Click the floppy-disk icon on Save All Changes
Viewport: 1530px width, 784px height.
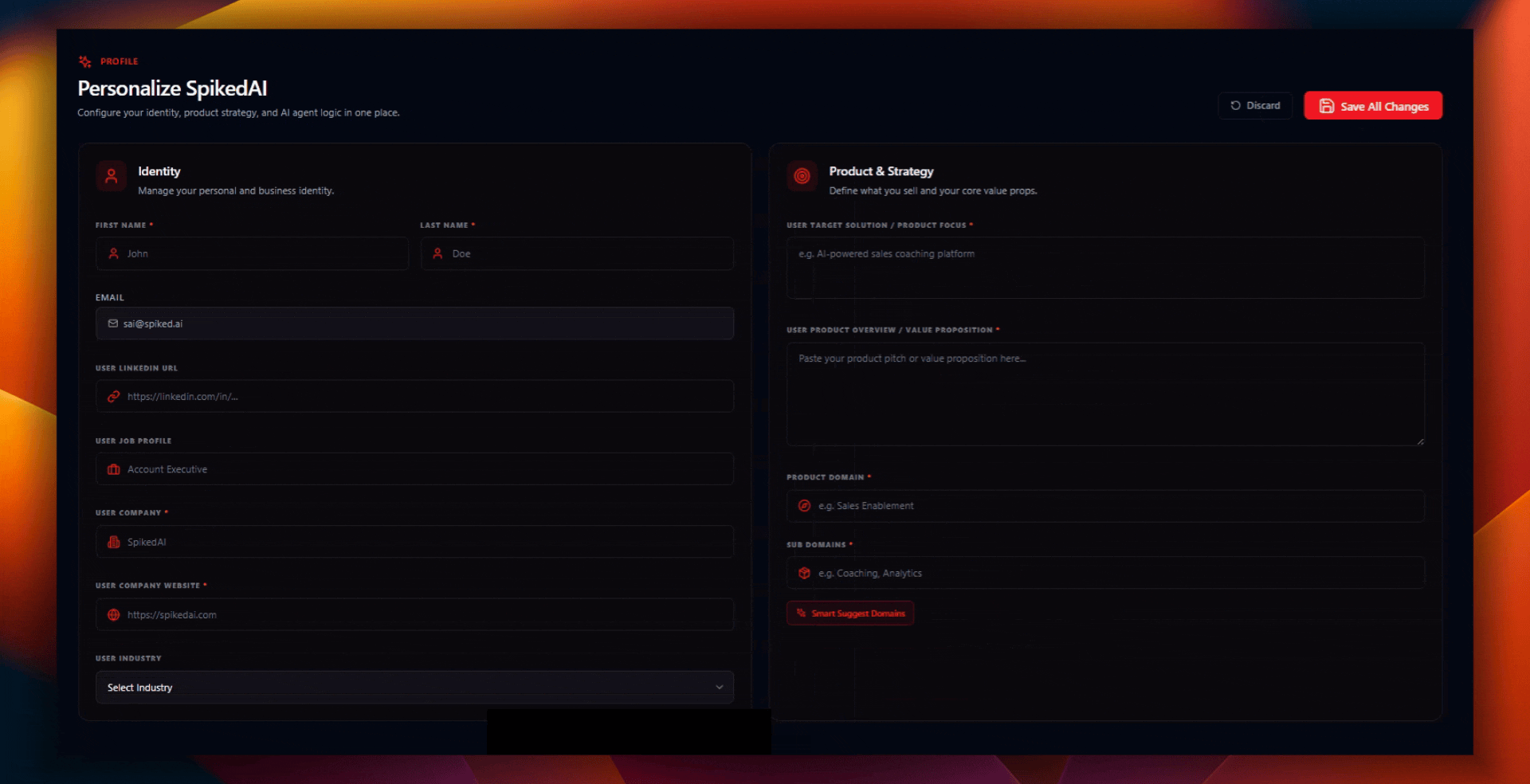click(x=1327, y=106)
